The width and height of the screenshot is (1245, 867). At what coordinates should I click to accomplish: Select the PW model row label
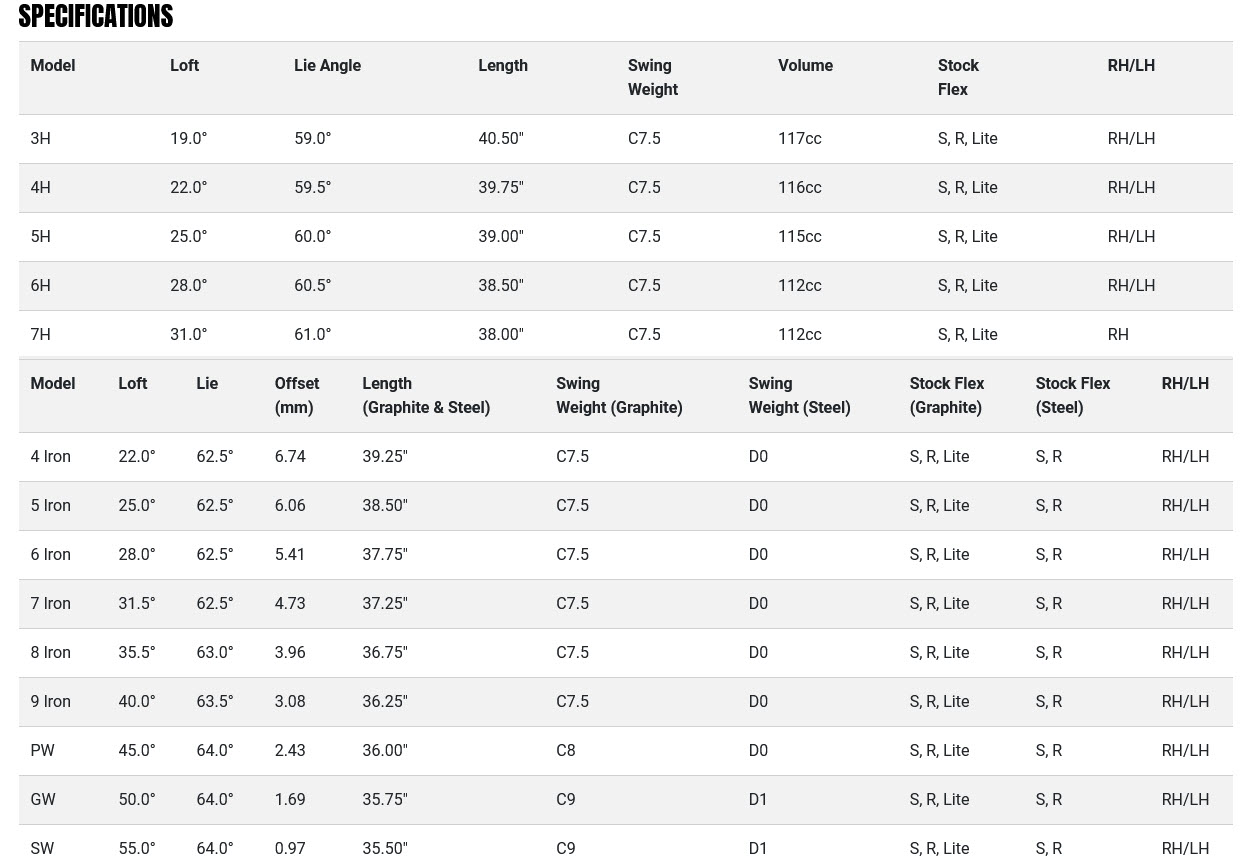point(42,751)
